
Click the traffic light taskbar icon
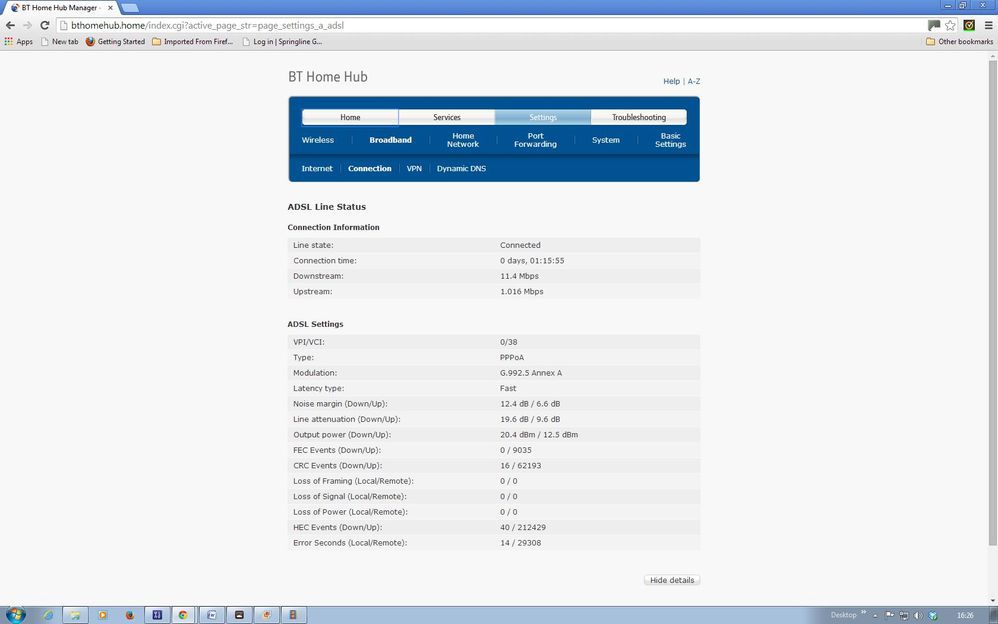293,615
